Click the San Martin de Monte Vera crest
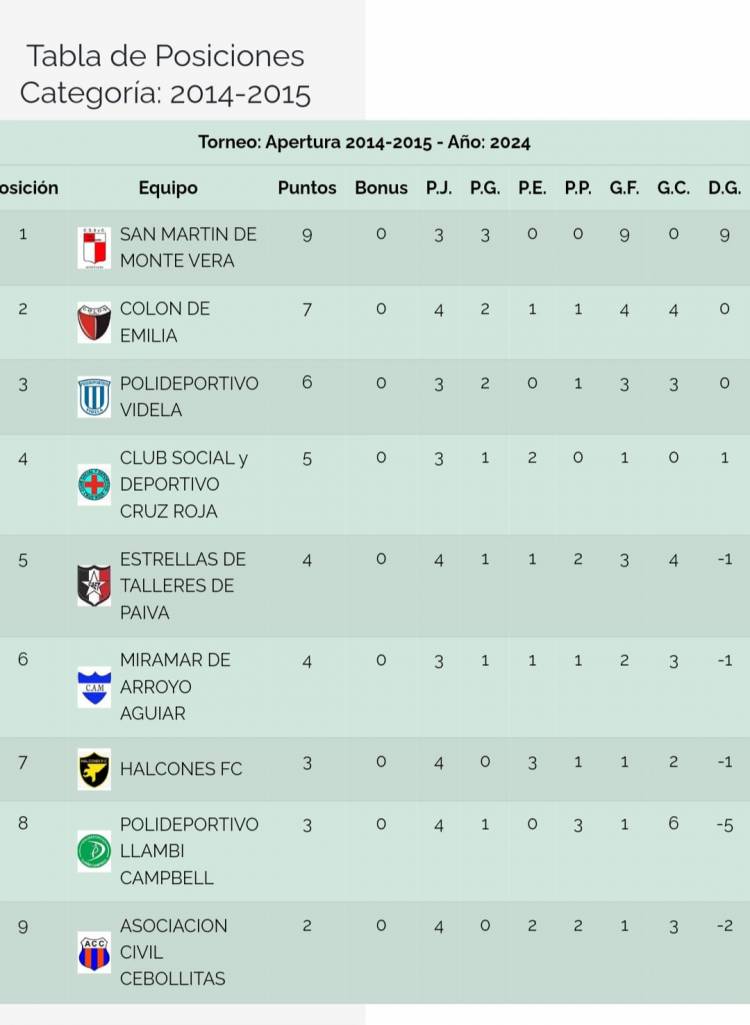Image resolution: width=750 pixels, height=1025 pixels. point(94,247)
